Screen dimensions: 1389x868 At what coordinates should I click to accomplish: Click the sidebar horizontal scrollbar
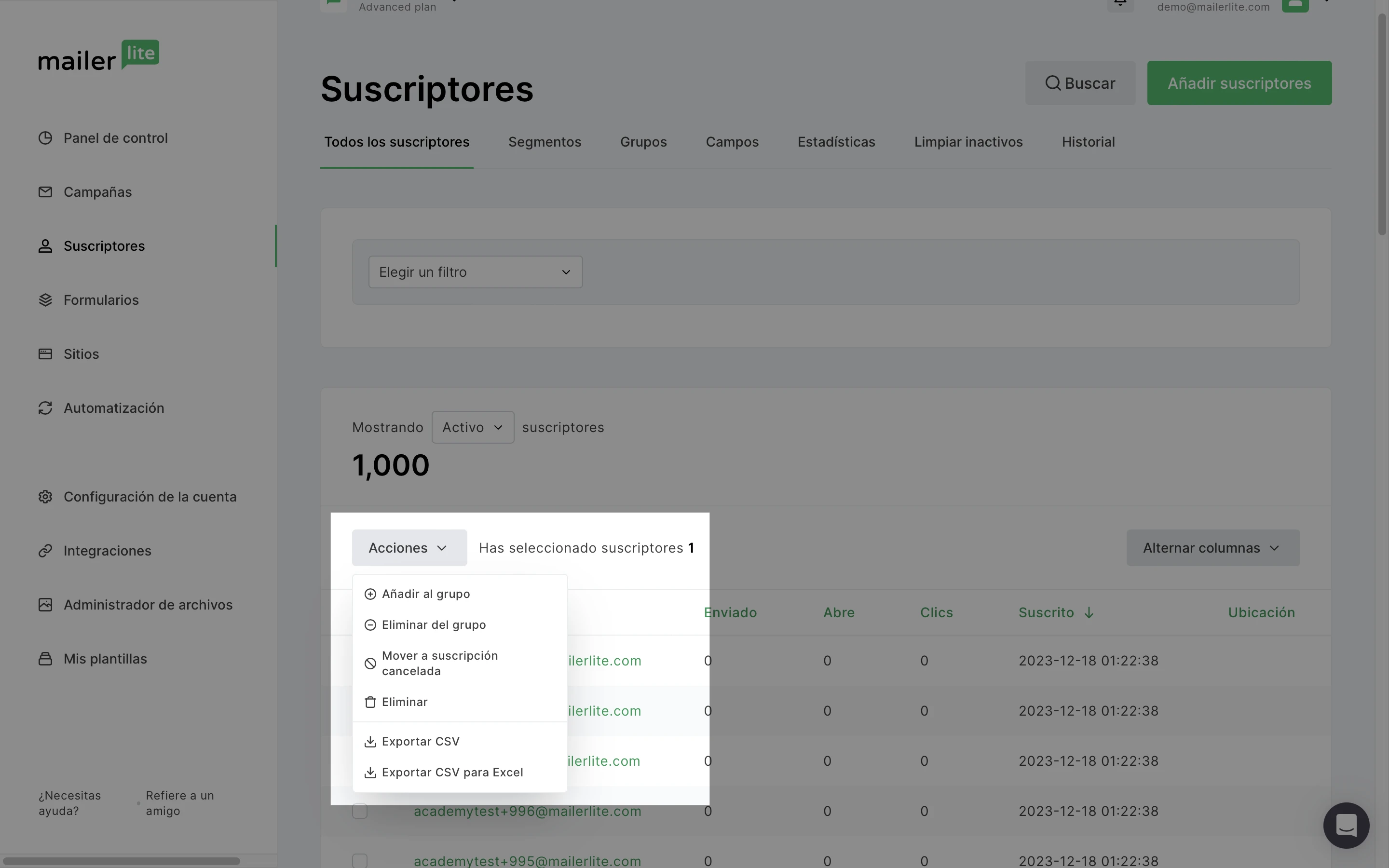click(121, 861)
